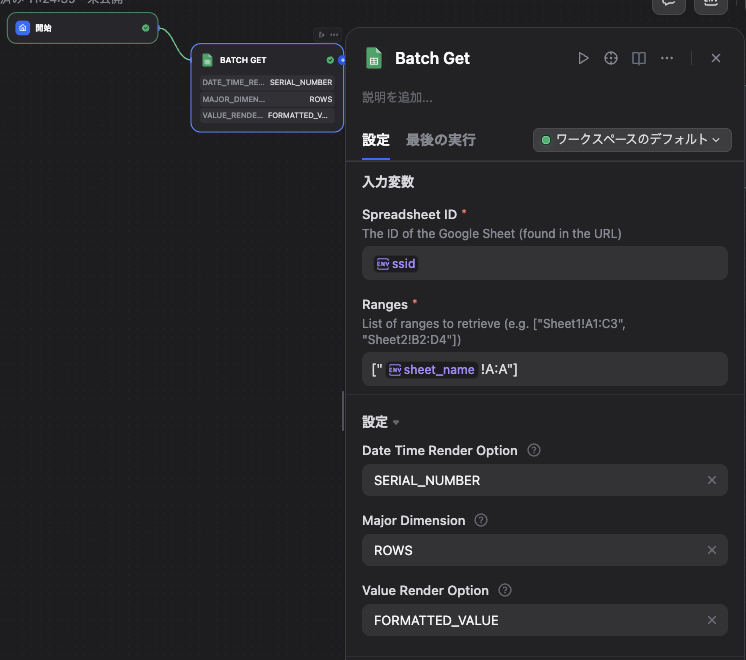Click the home icon on the 開始 node
The height and width of the screenshot is (660, 746).
point(23,28)
